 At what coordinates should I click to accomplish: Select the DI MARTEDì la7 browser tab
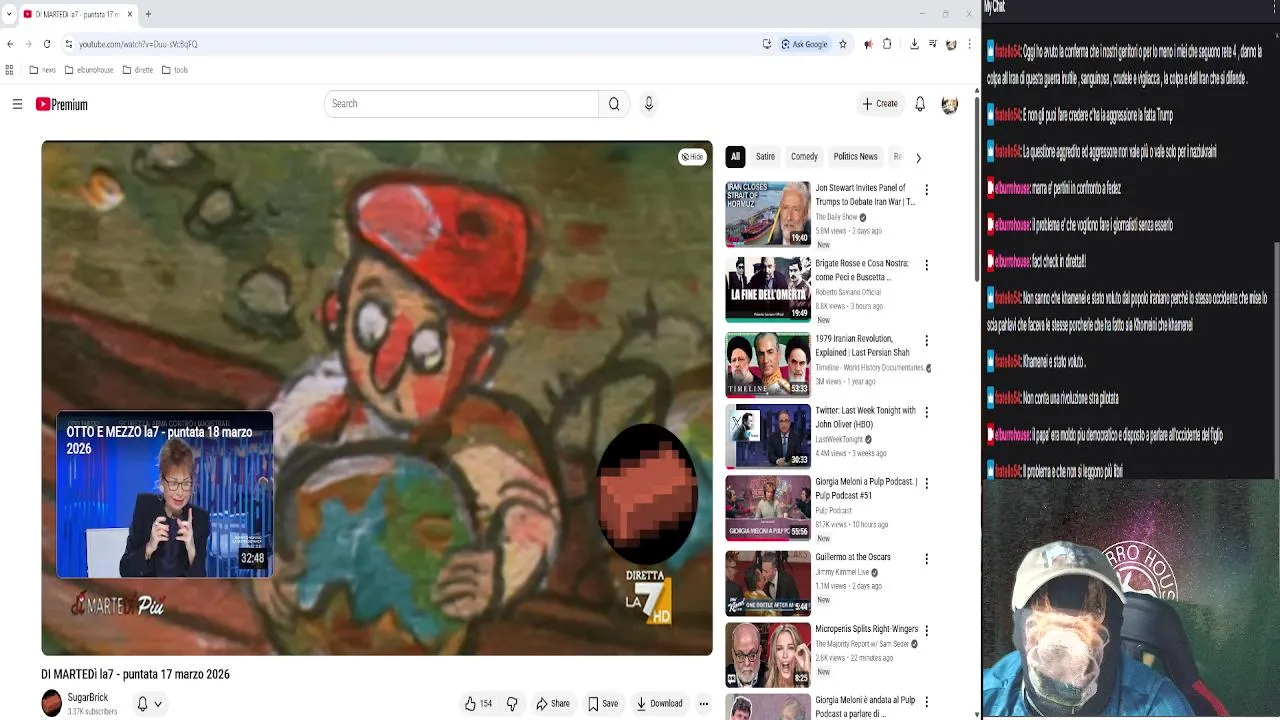pos(77,14)
